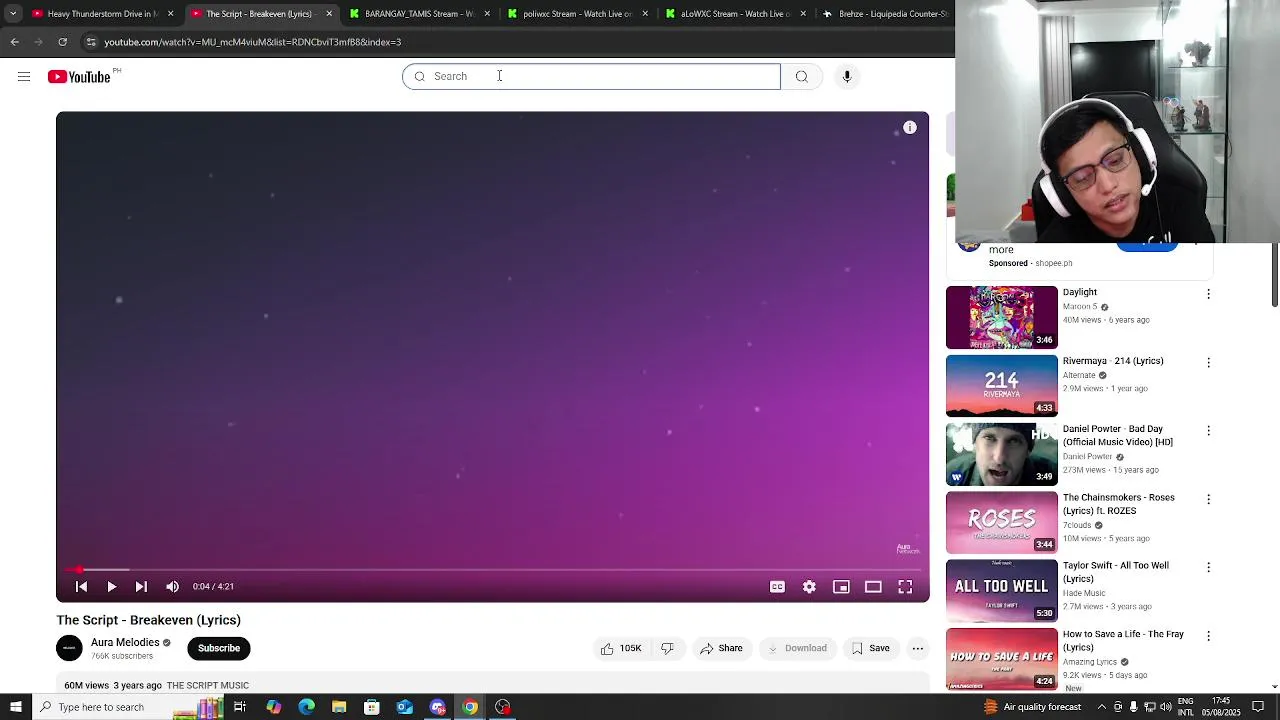Play Daniel Powter Bad Day video title
This screenshot has width=1280, height=720.
1118,436
